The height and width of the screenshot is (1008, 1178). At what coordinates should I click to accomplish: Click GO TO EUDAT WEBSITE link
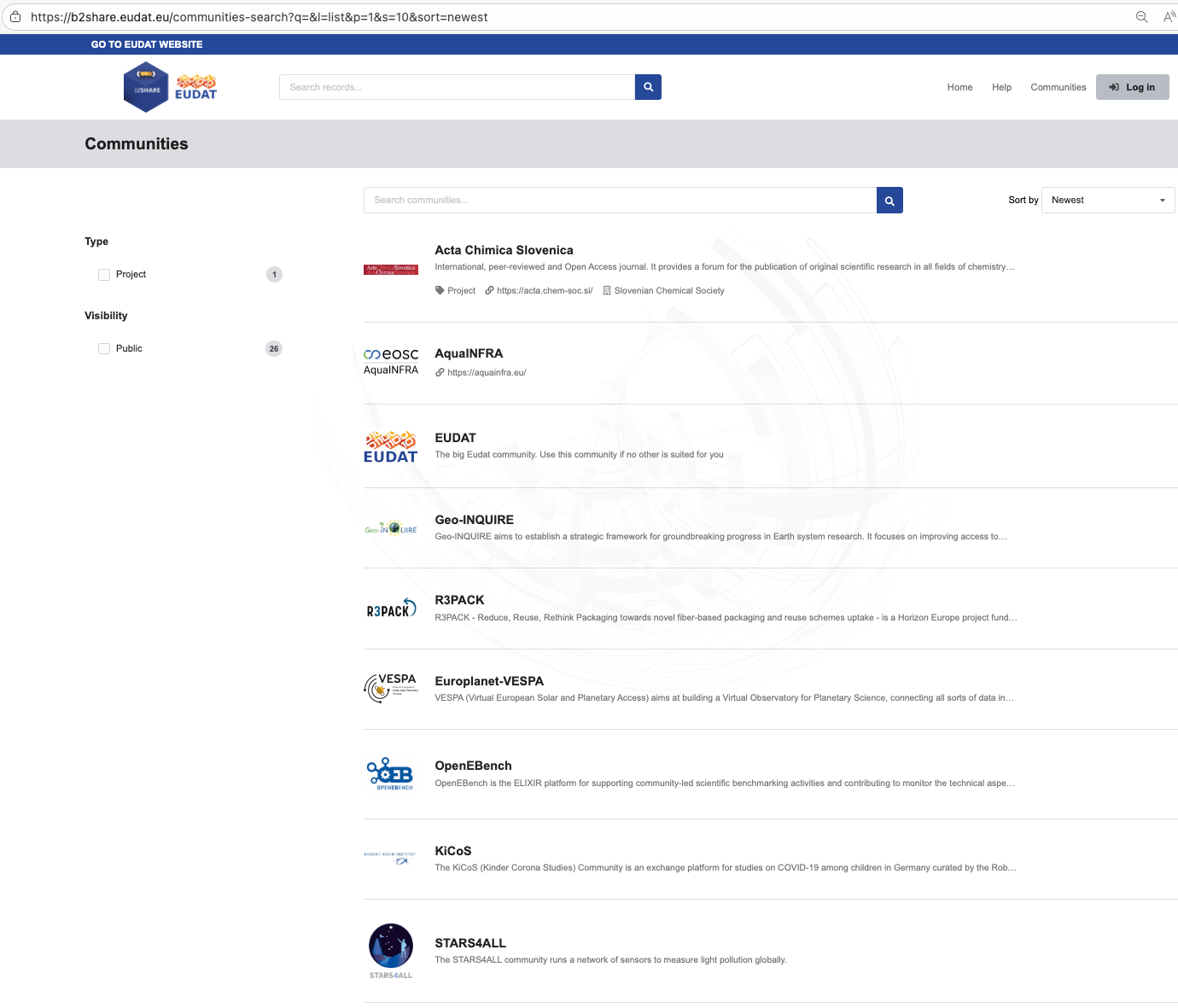click(x=147, y=44)
